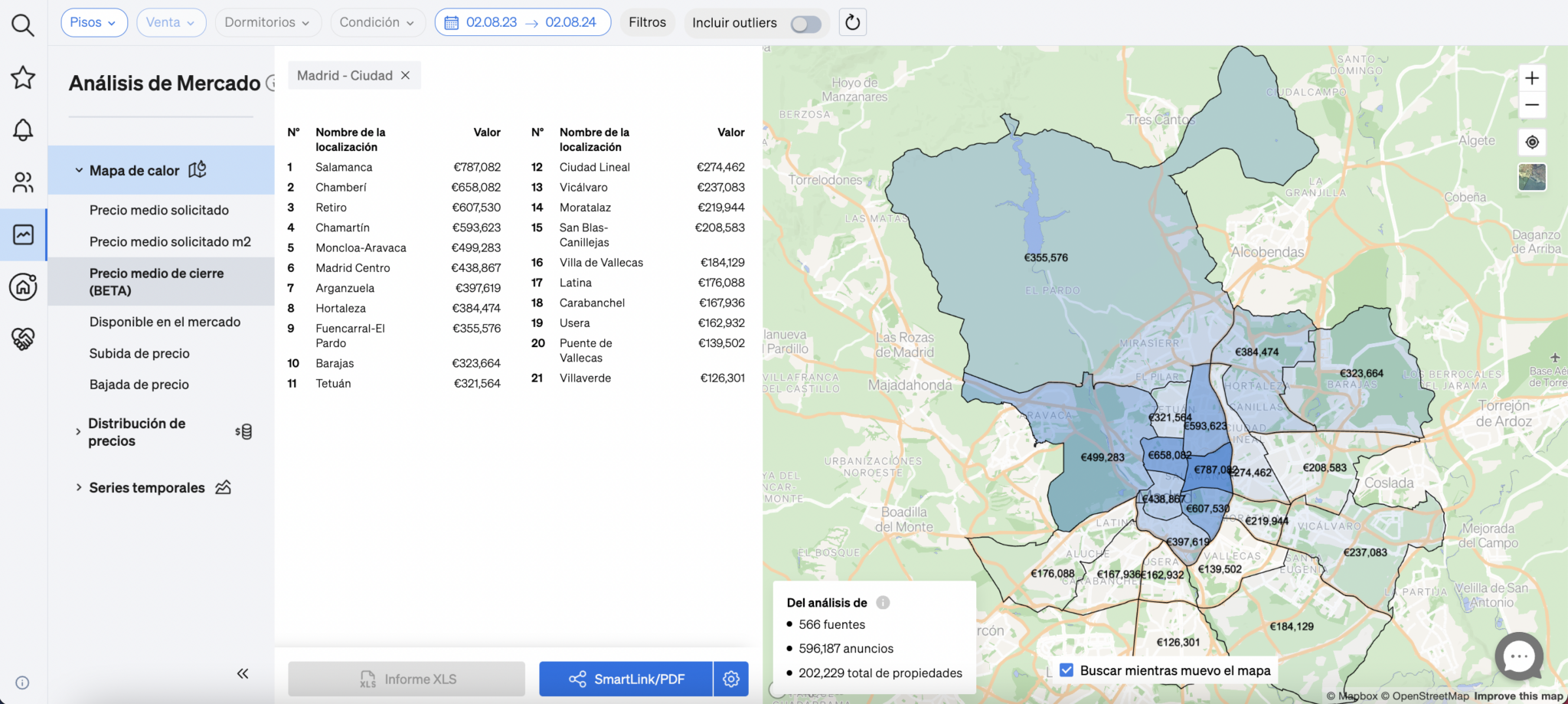Open the Dormitorios dropdown
The height and width of the screenshot is (704, 1568).
(266, 22)
